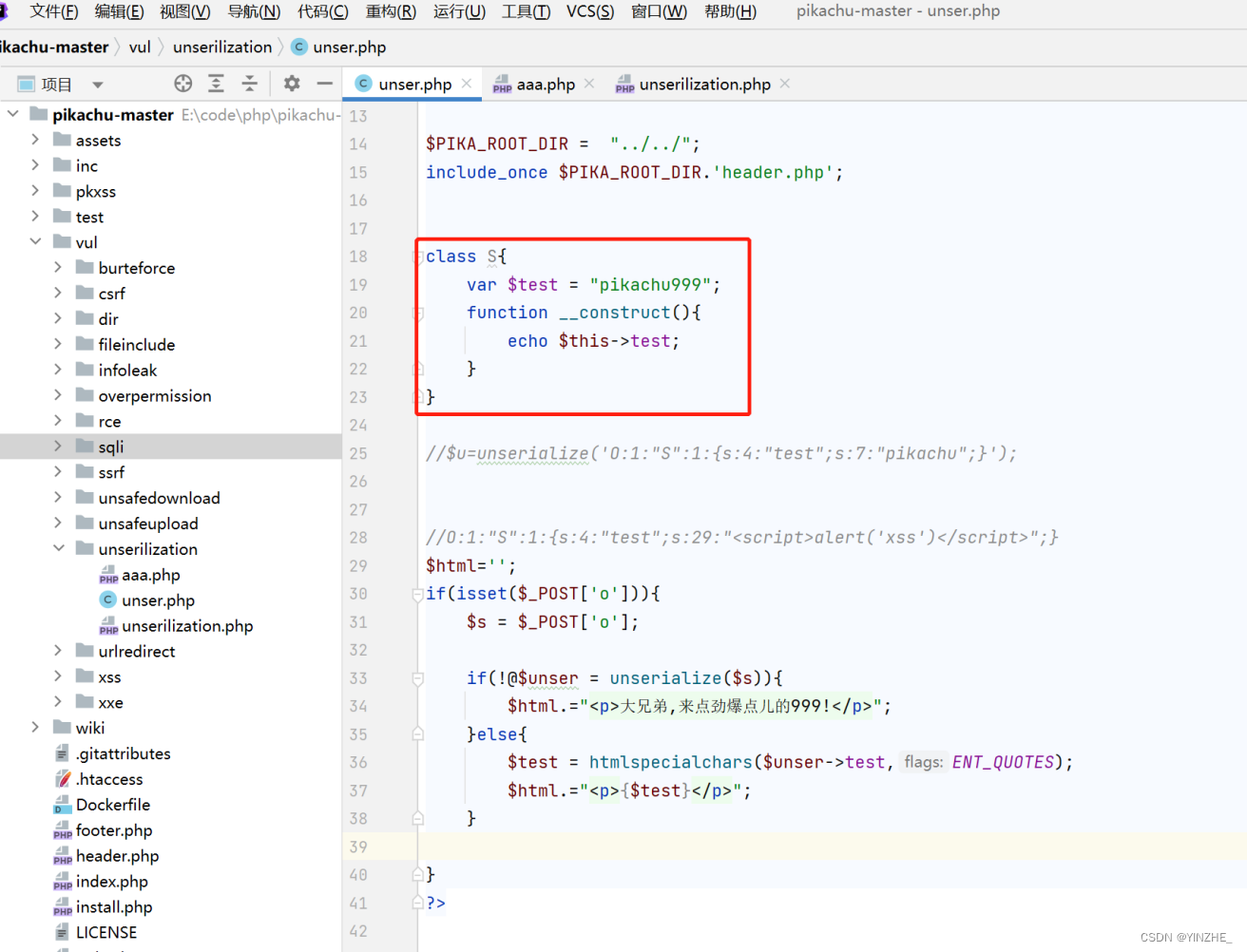
Task: Open the 文件(F) menu
Action: point(54,11)
